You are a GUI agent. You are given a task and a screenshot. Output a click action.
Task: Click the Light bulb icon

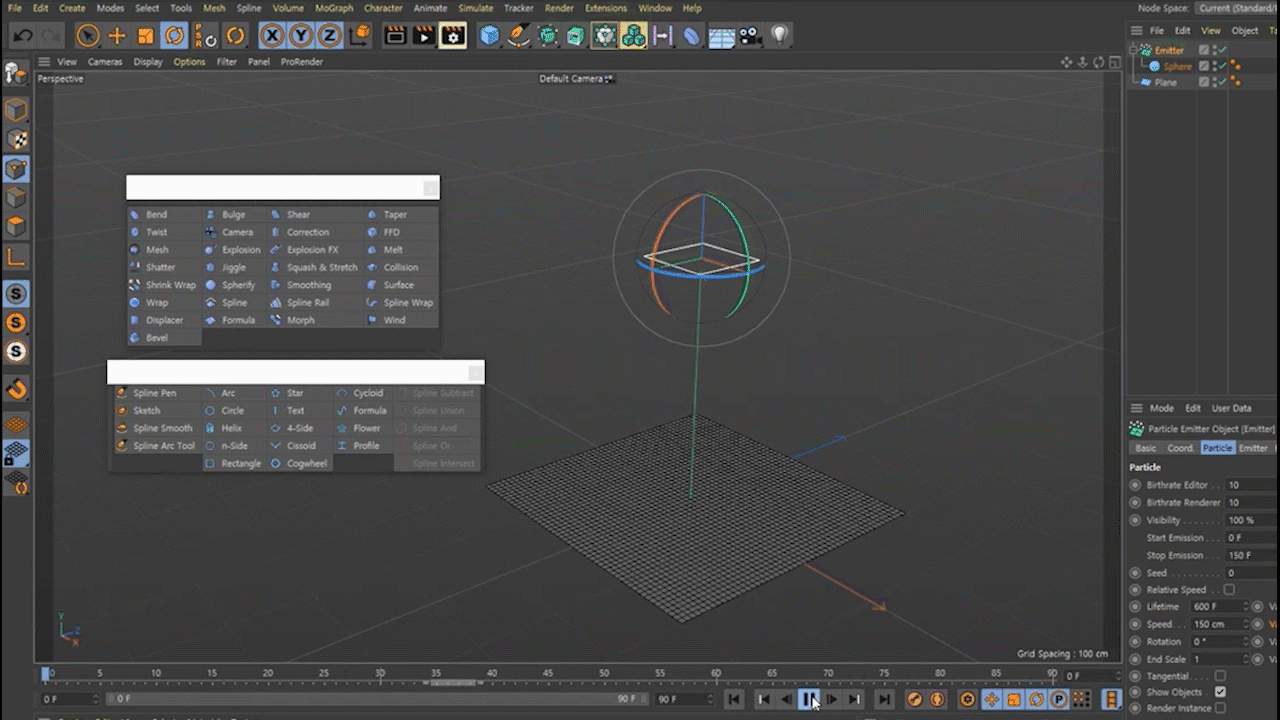780,36
